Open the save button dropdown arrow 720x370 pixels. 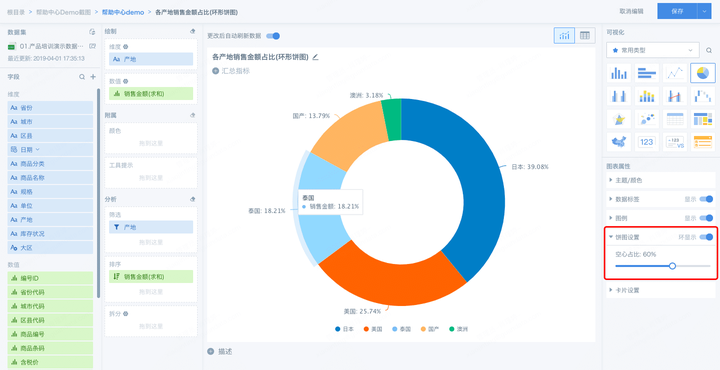[704, 11]
